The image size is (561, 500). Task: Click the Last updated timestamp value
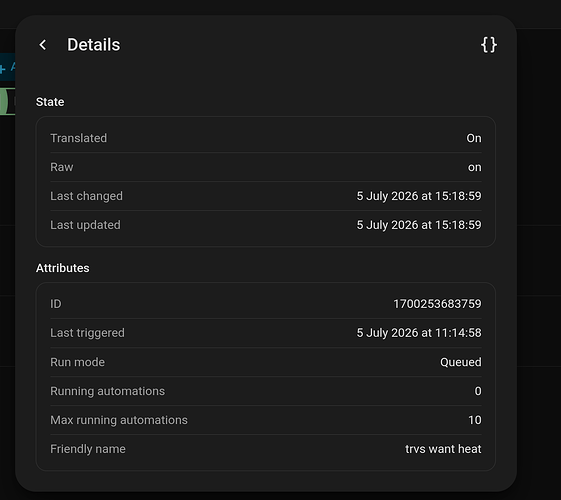(x=419, y=225)
